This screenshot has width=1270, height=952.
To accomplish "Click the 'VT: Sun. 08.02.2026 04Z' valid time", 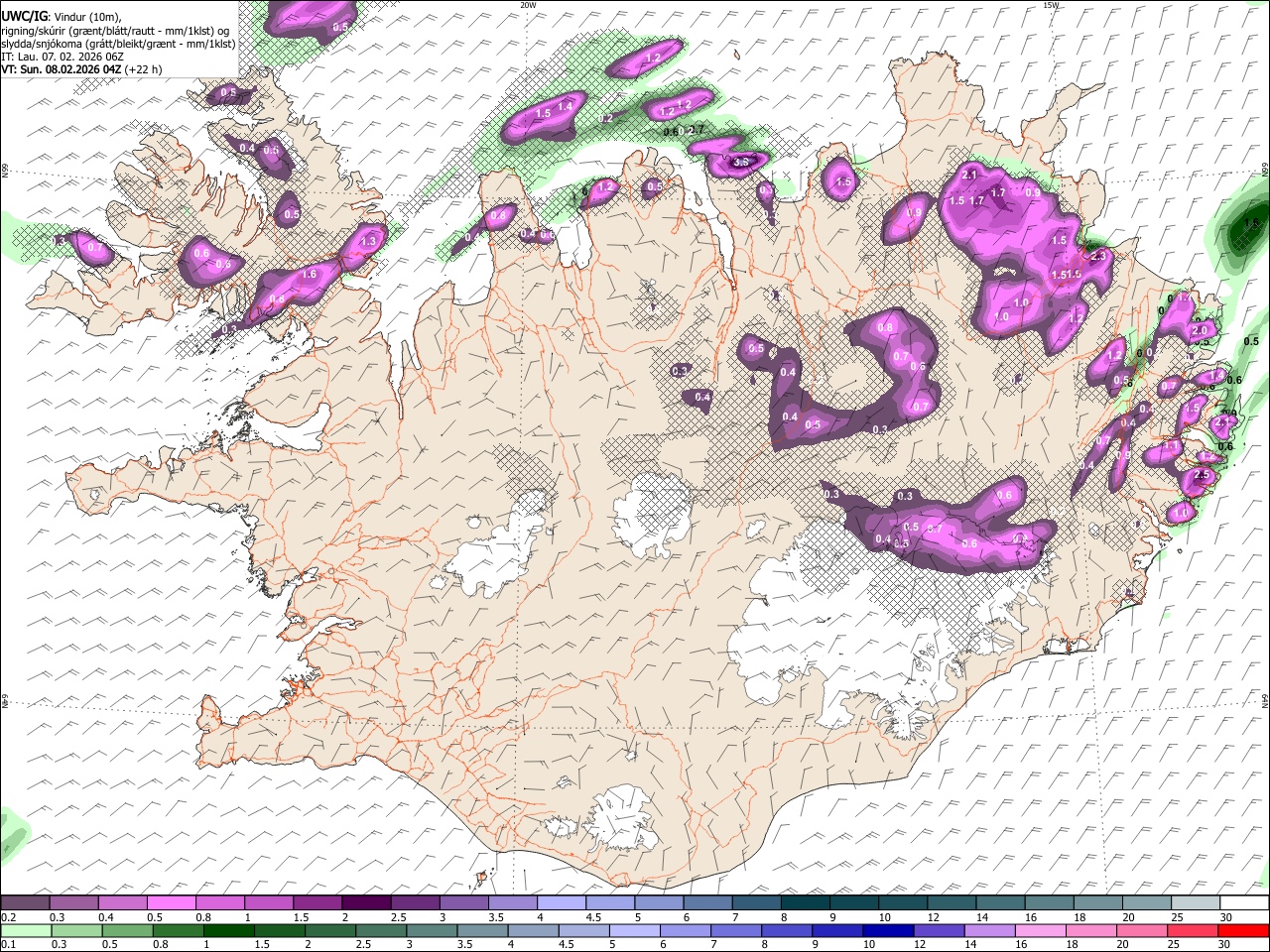I will 62,69.
